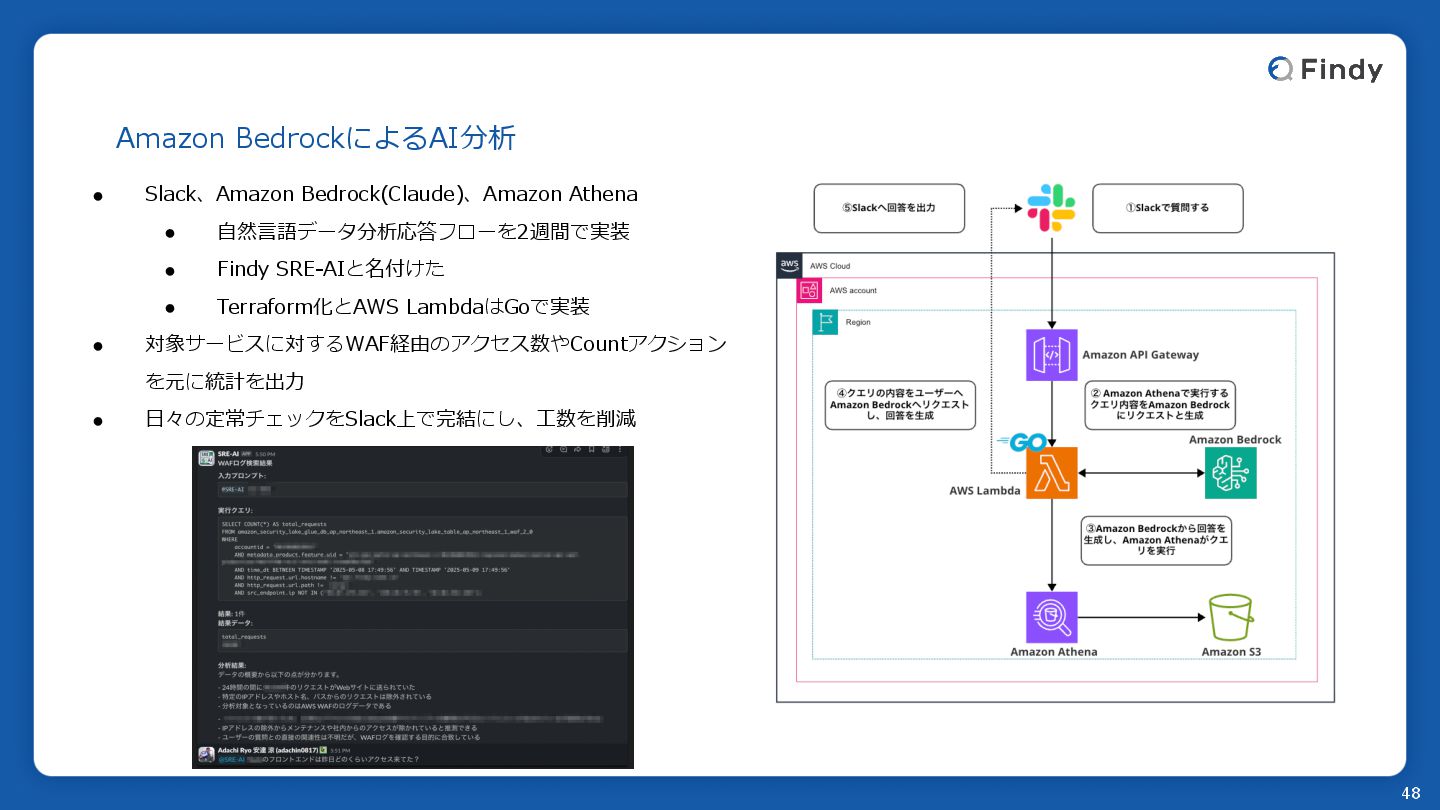The image size is (1440, 810).
Task: Click the teal Region flag icon
Action: pos(825,322)
